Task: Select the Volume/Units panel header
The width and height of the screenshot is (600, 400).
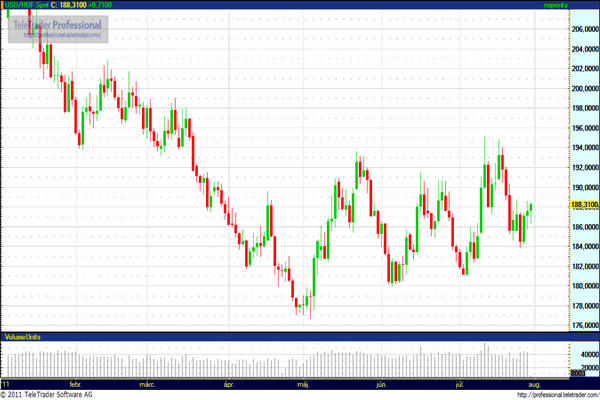Action: [24, 335]
